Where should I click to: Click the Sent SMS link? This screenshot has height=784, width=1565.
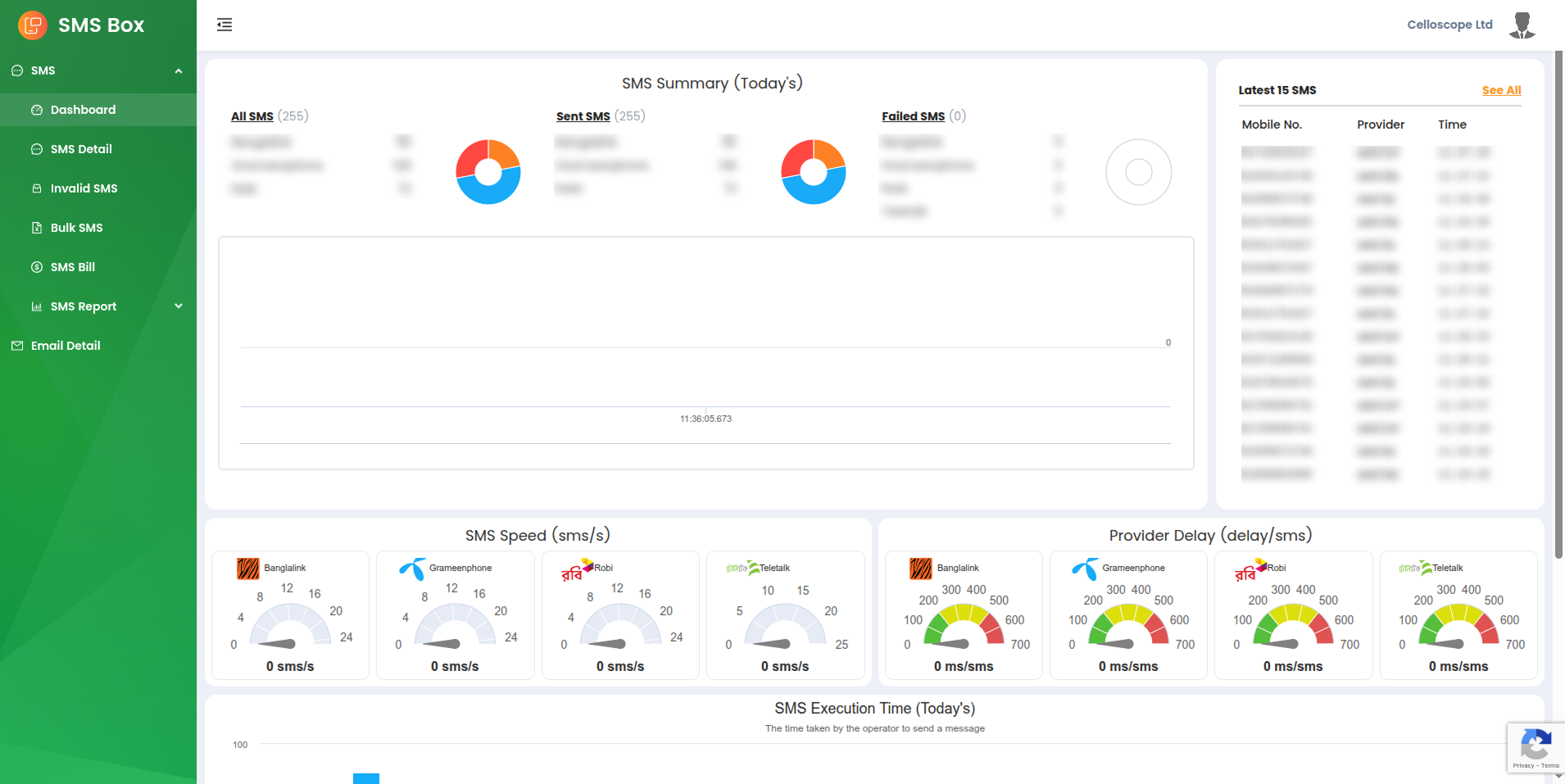(x=583, y=116)
